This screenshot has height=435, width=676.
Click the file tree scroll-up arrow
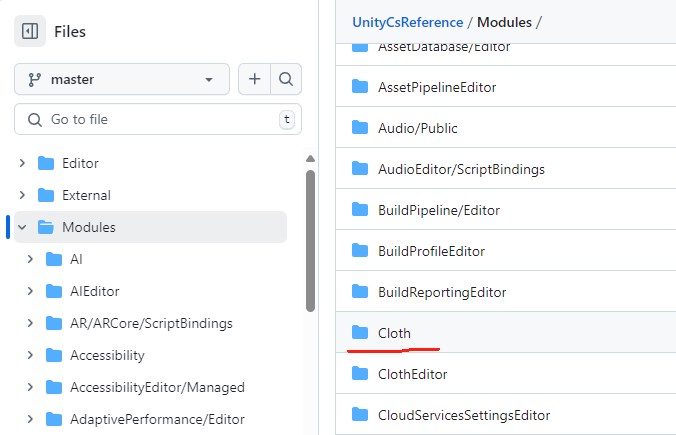coord(310,159)
